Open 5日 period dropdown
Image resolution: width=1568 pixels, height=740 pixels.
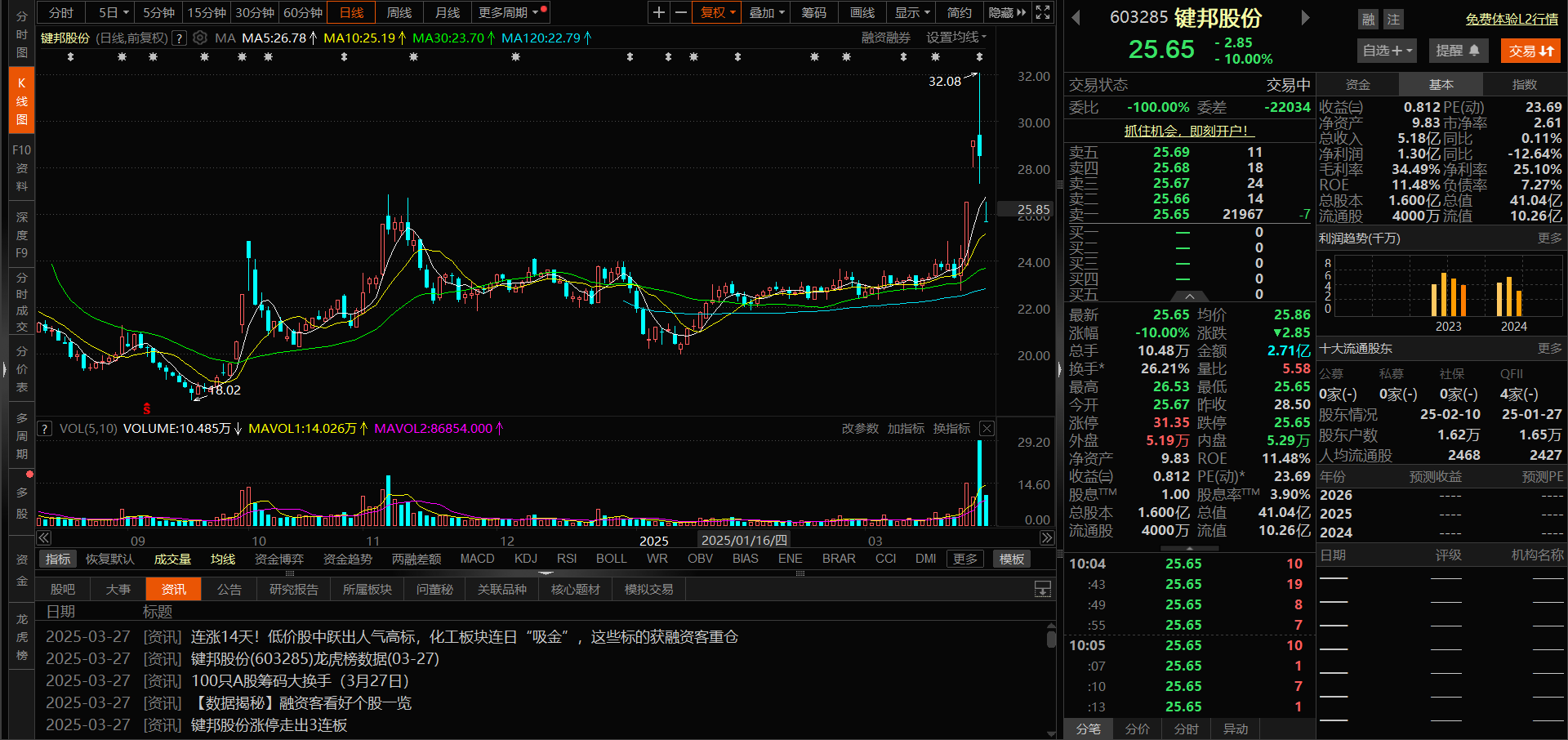[x=114, y=12]
